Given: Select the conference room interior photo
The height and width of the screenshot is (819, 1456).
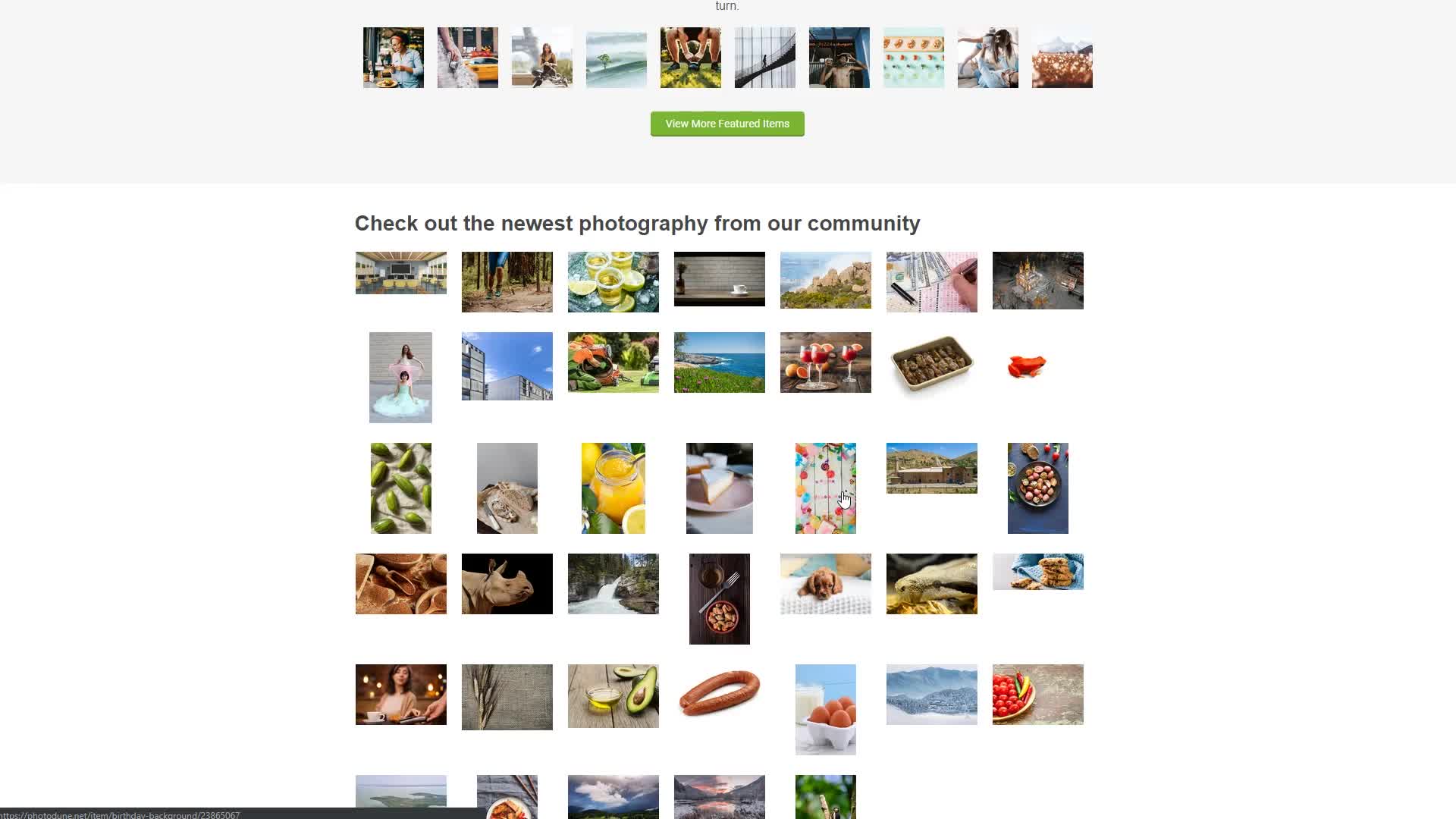Looking at the screenshot, I should 401,273.
